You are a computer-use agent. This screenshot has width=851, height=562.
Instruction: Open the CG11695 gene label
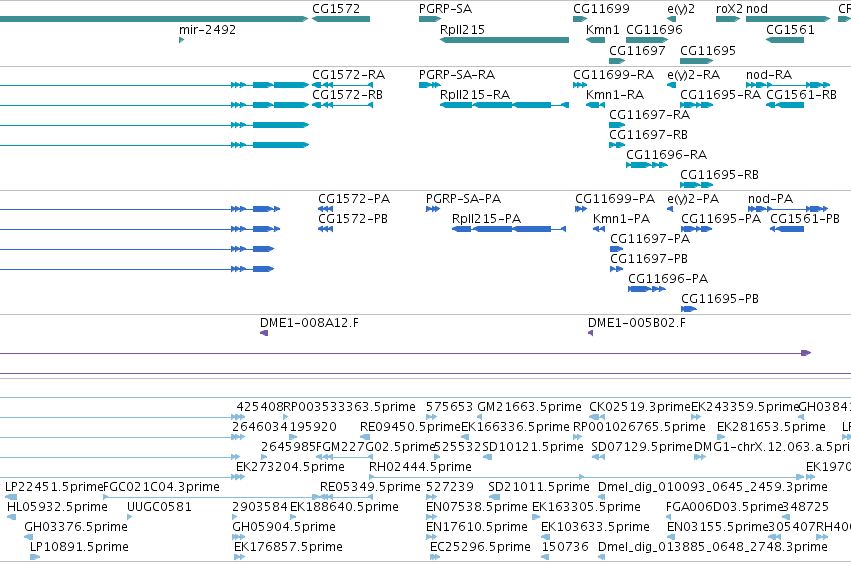pos(708,50)
